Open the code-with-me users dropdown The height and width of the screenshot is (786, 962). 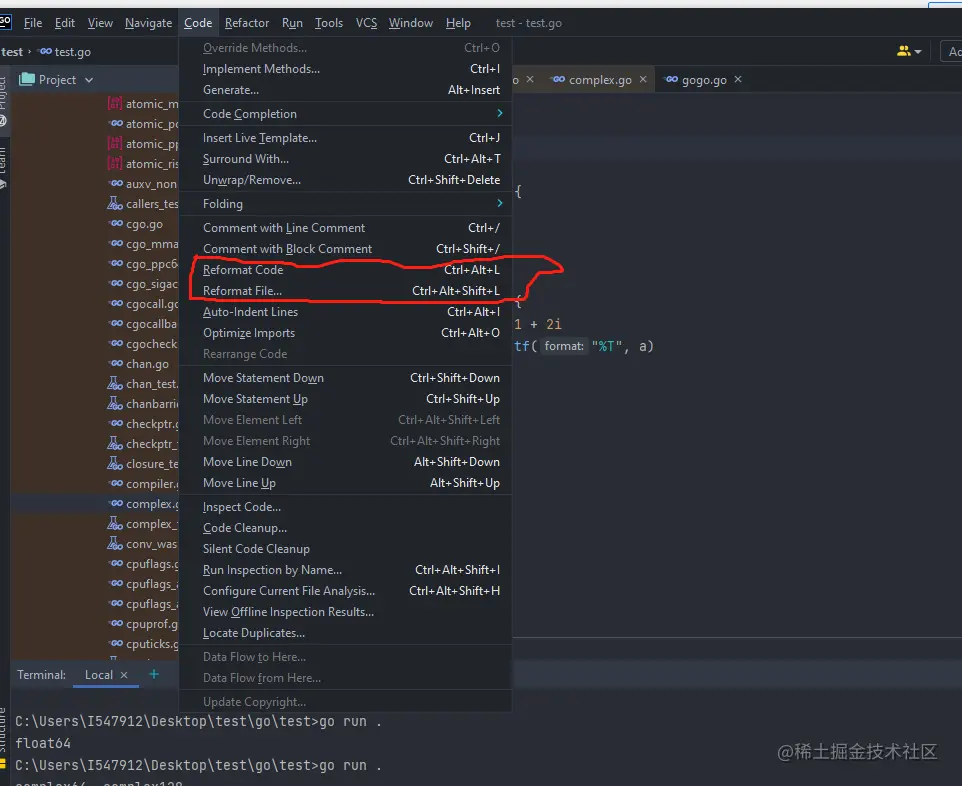pyautogui.click(x=909, y=52)
